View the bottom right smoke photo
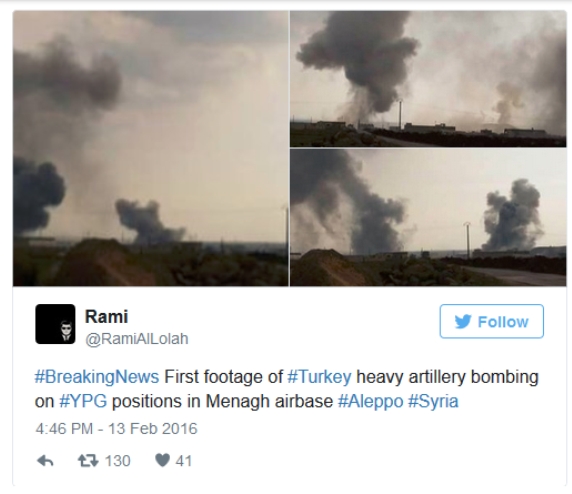This screenshot has height=494, width=572. pos(428,217)
